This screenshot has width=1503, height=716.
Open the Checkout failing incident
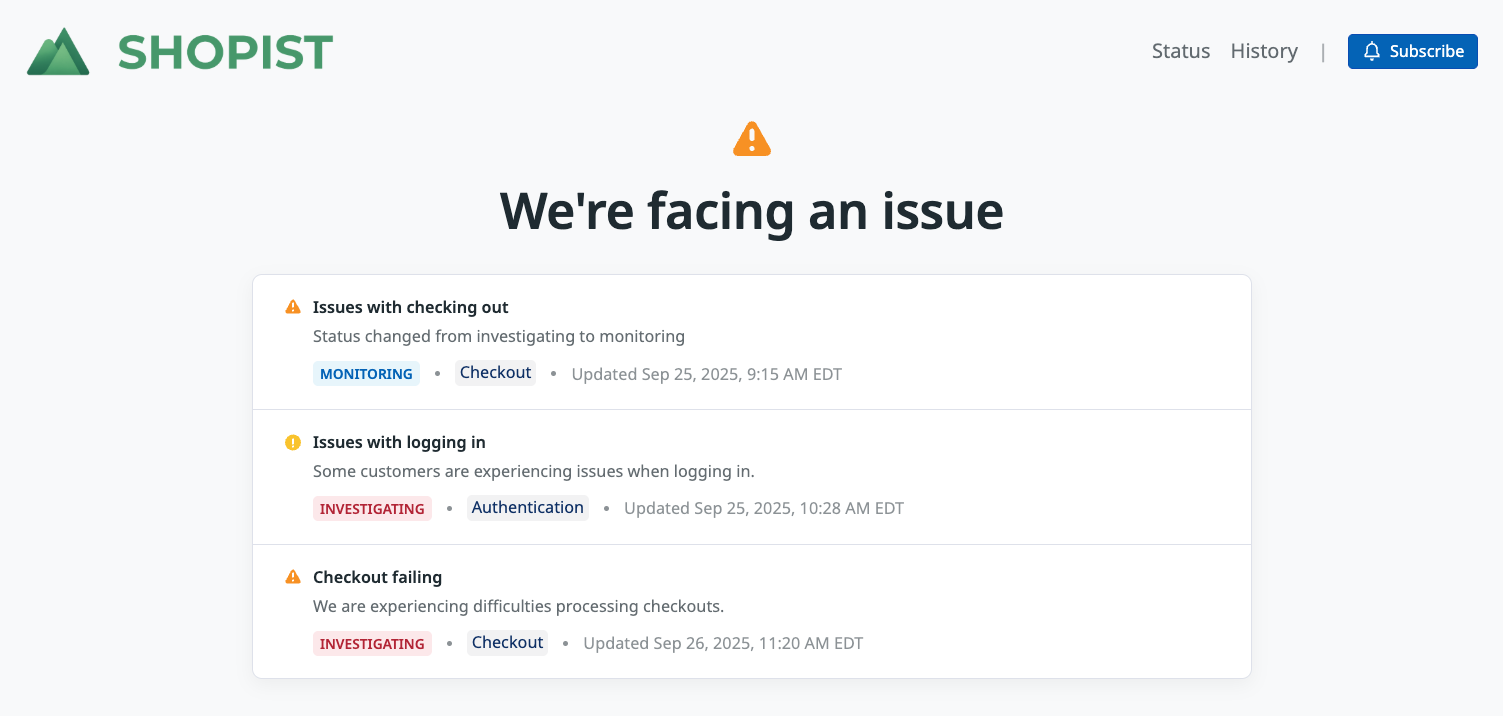pos(377,577)
